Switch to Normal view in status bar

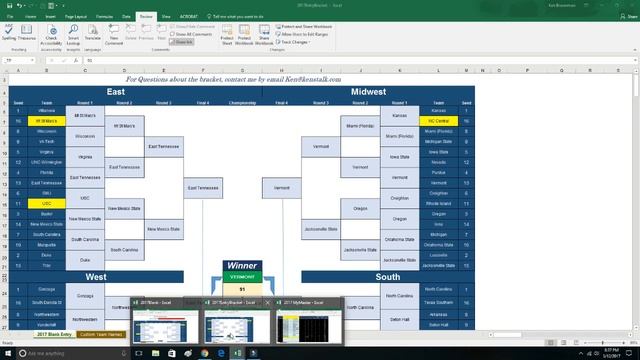551,343
